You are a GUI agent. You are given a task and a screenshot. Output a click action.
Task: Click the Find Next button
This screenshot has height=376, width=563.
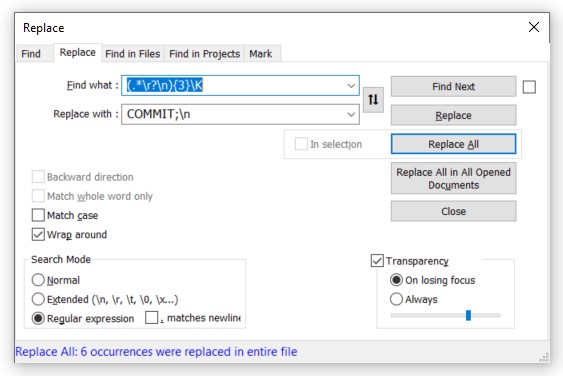453,87
